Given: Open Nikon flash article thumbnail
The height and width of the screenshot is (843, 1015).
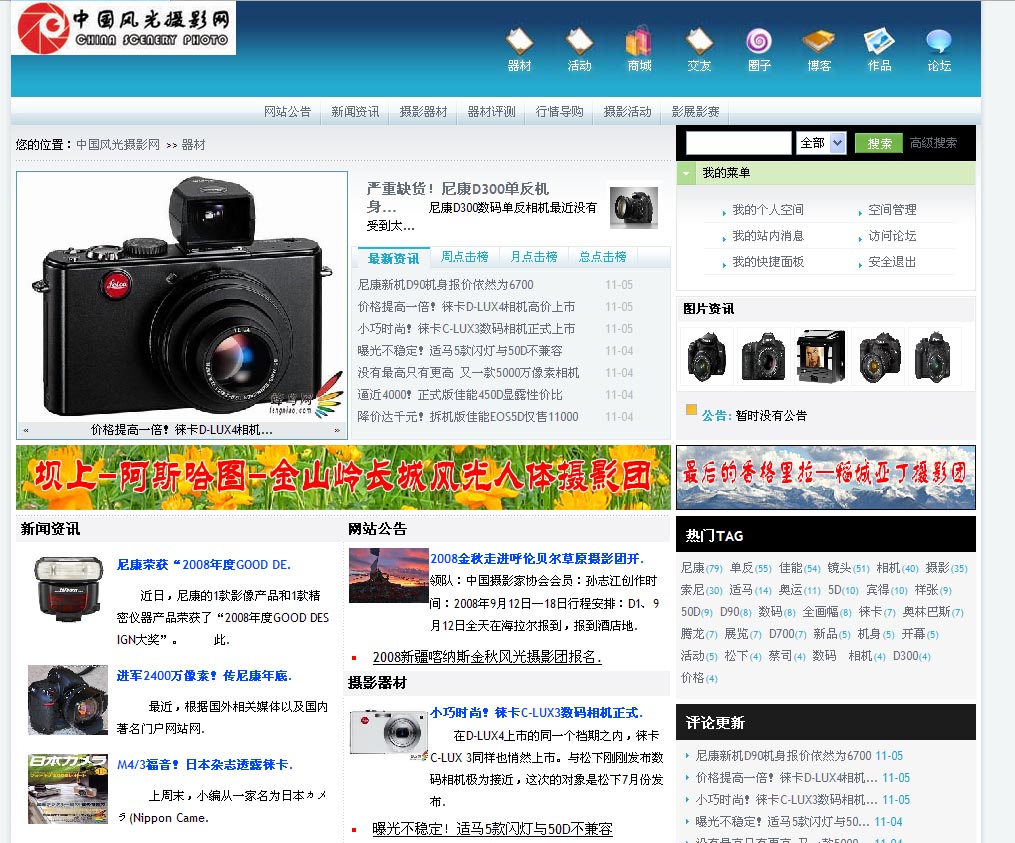Looking at the screenshot, I should coord(68,589).
